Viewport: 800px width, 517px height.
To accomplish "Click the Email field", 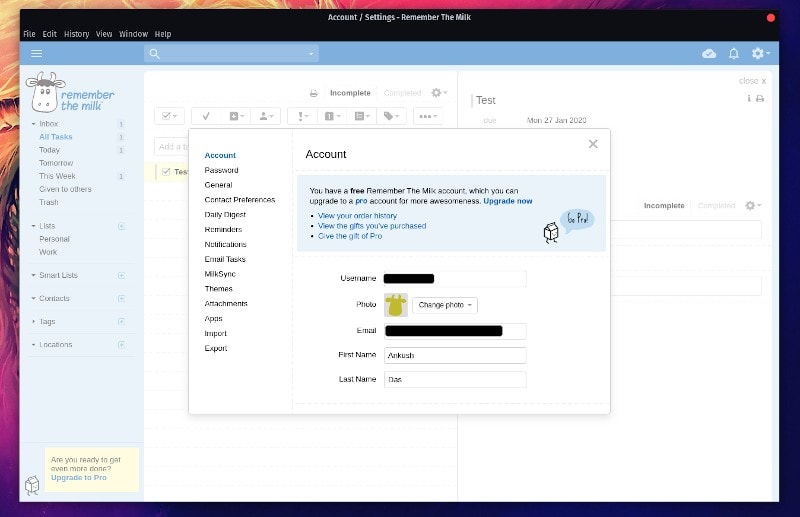I will [x=455, y=331].
